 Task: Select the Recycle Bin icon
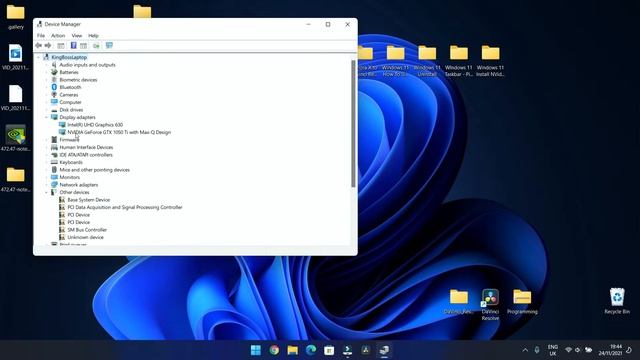pos(617,301)
